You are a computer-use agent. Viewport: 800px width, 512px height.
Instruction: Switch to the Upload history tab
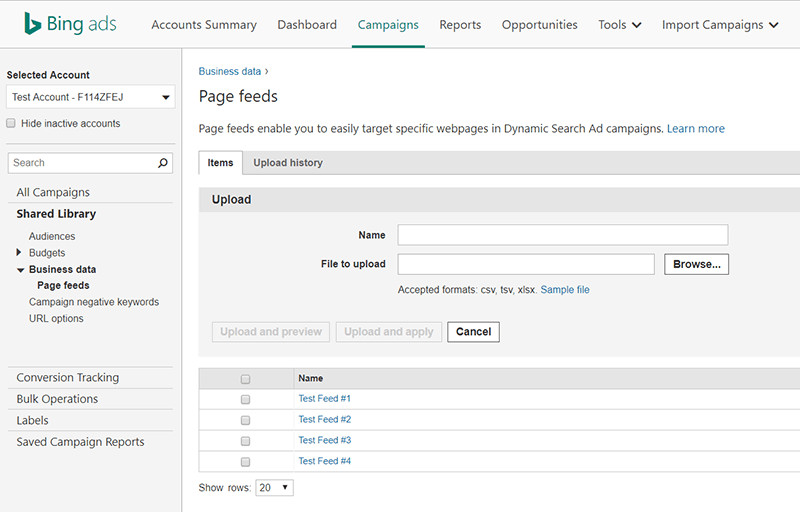(287, 163)
